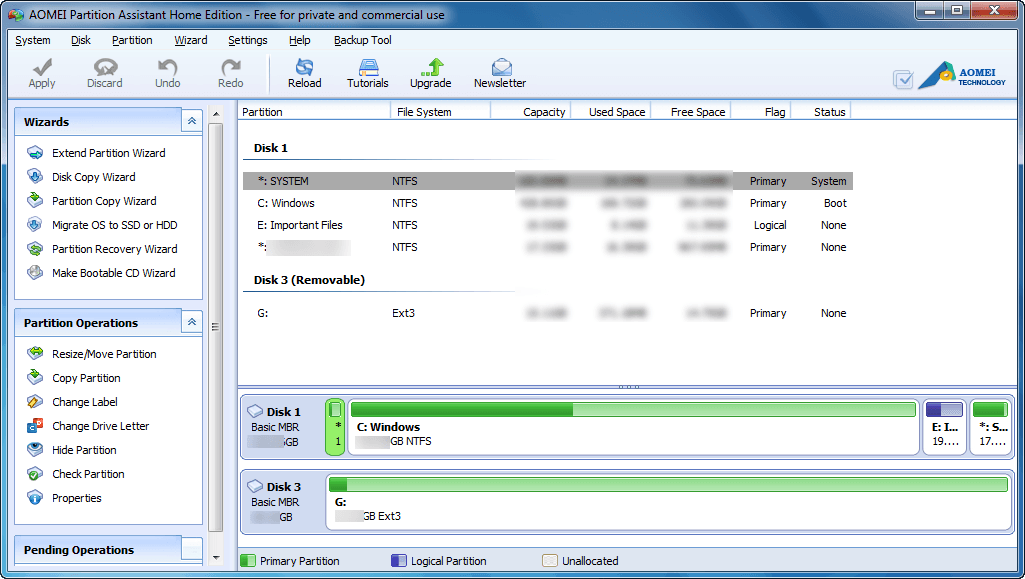
Task: Click the Disk 3 (Removable) heading
Action: tap(309, 280)
